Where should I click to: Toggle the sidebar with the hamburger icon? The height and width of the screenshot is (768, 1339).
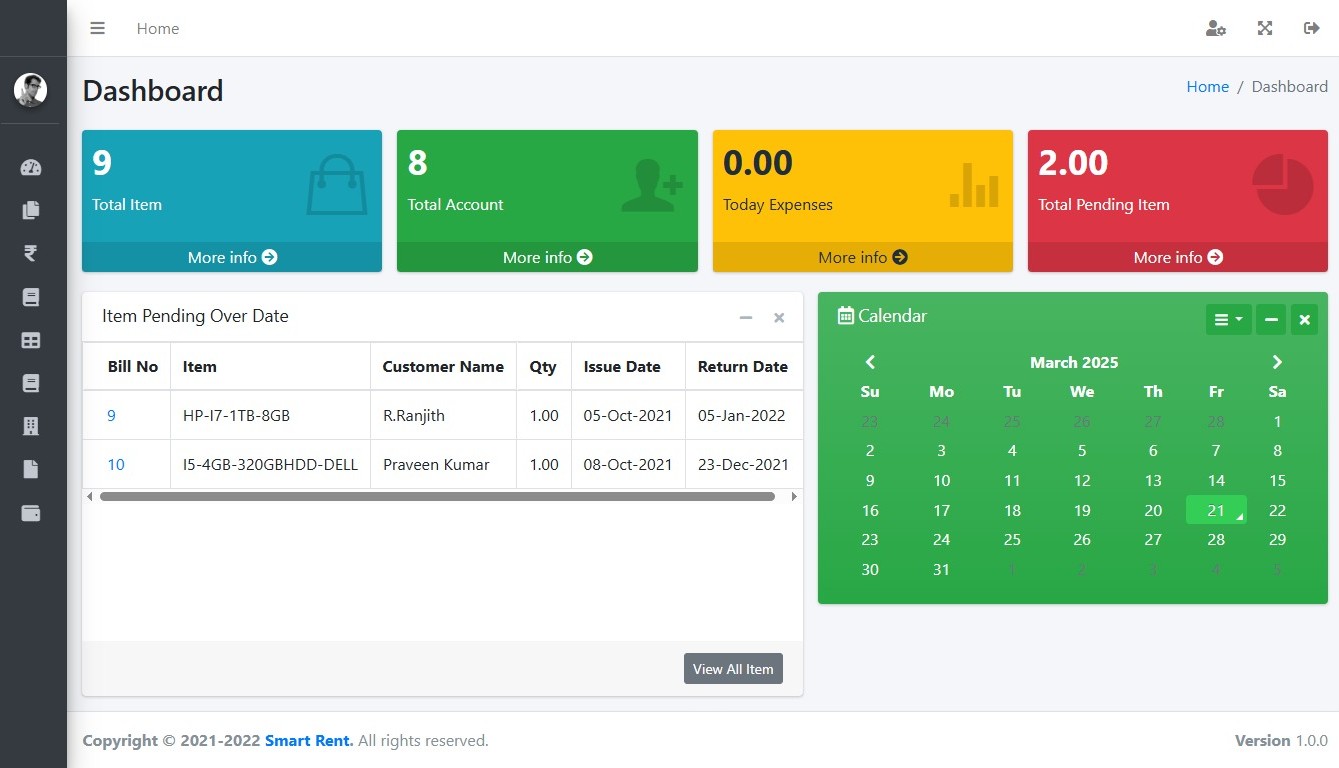97,29
